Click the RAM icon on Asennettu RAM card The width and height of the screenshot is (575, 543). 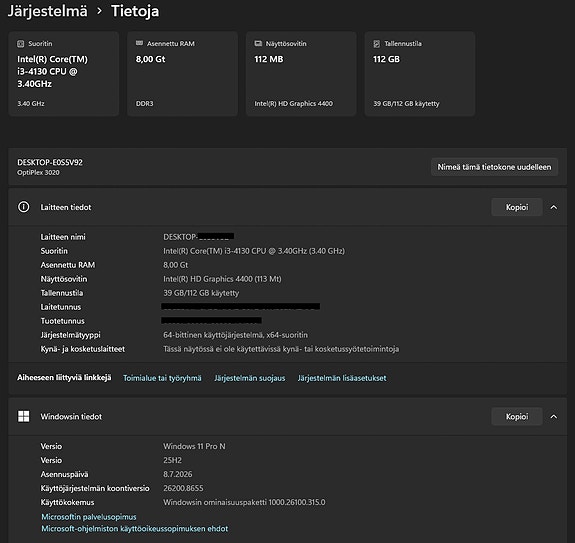(139, 43)
